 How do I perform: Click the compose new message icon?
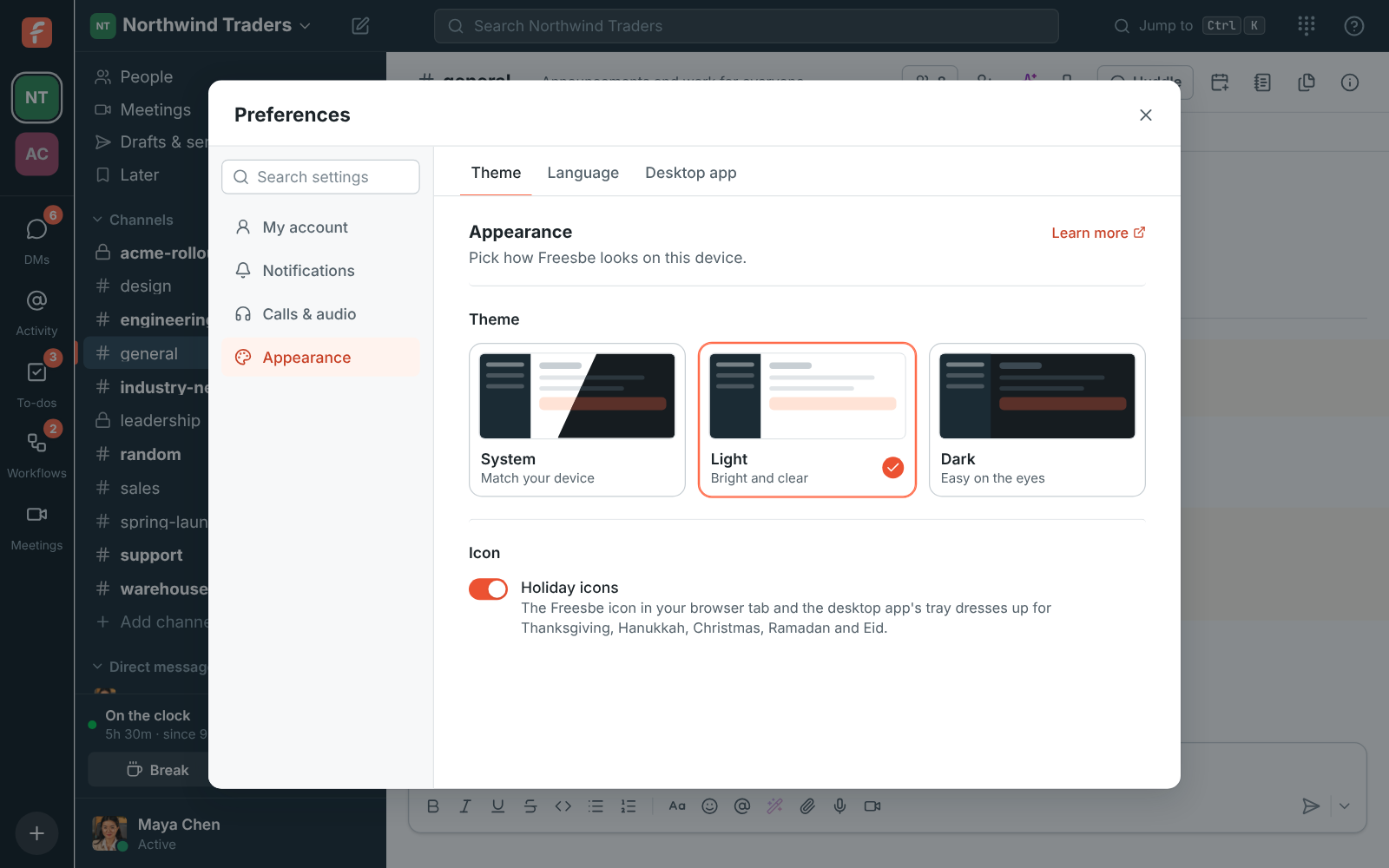tap(360, 26)
